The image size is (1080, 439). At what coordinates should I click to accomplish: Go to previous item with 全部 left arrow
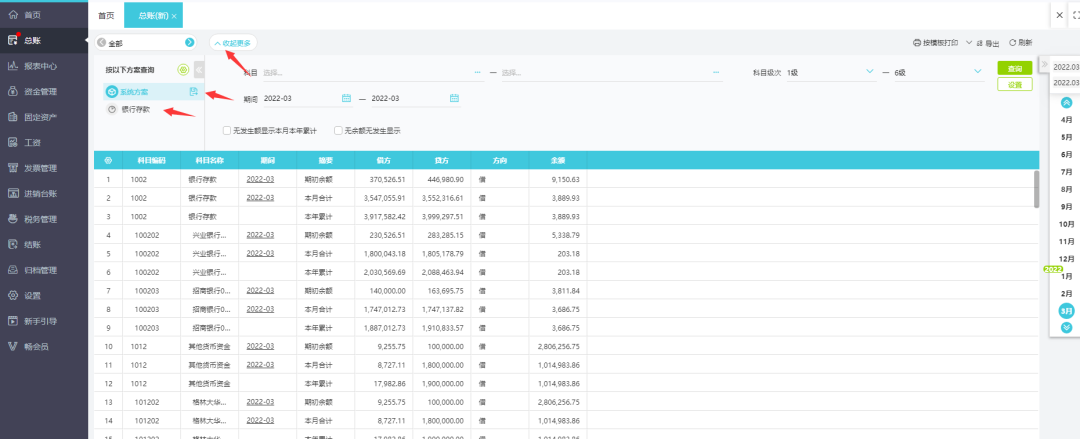[x=102, y=43]
